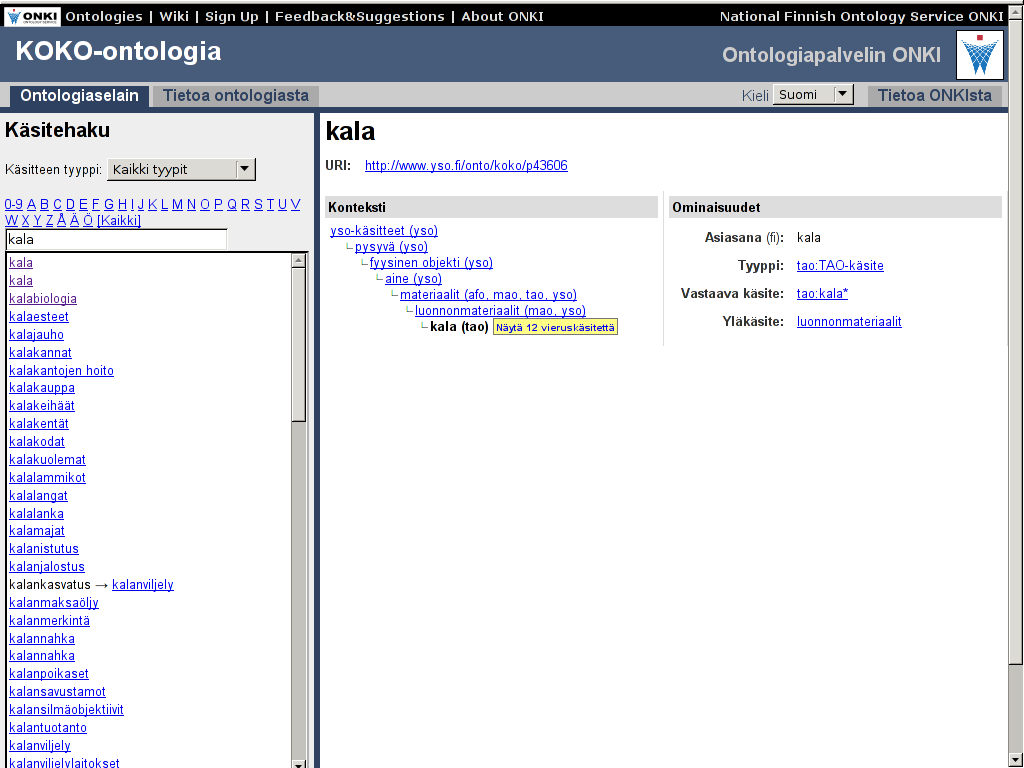The image size is (1024, 768).
Task: Select kalalangat in results list
Action: pos(39,496)
